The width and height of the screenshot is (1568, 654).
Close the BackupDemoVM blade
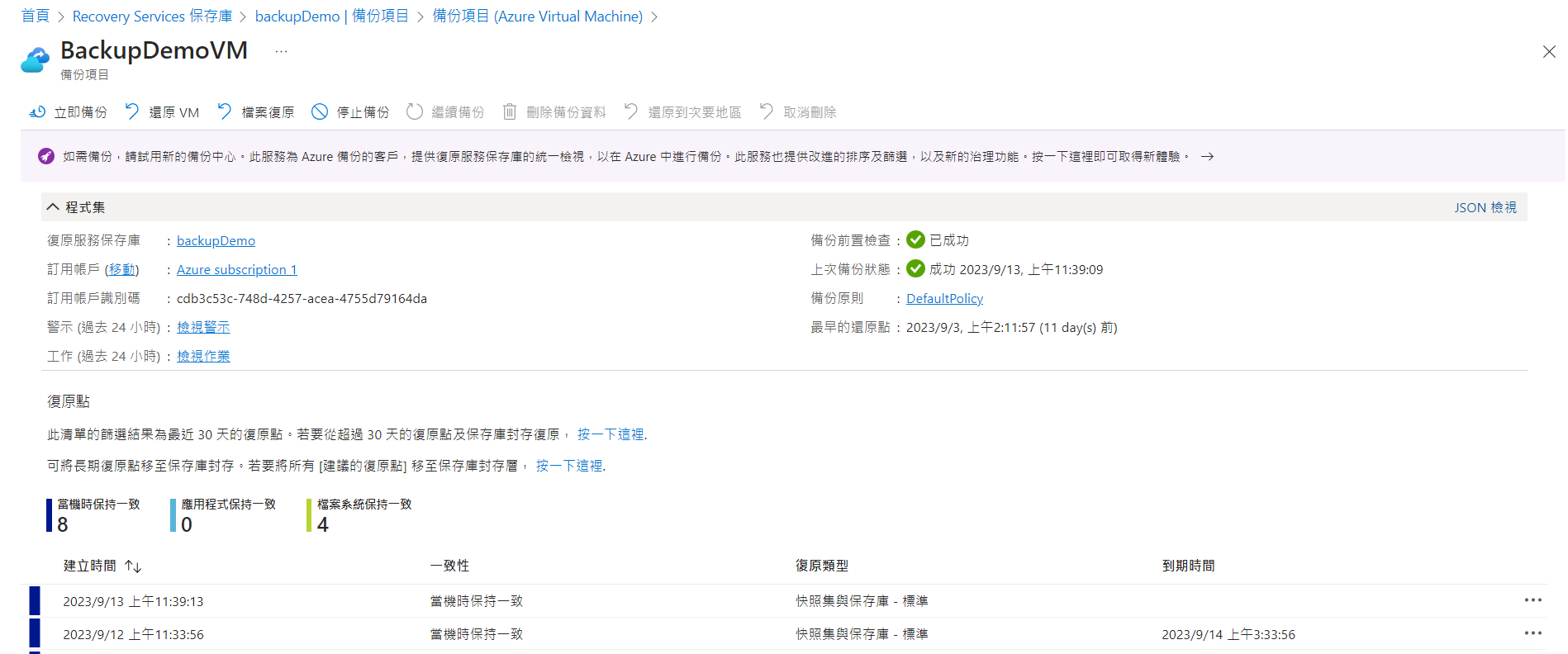pyautogui.click(x=1549, y=52)
